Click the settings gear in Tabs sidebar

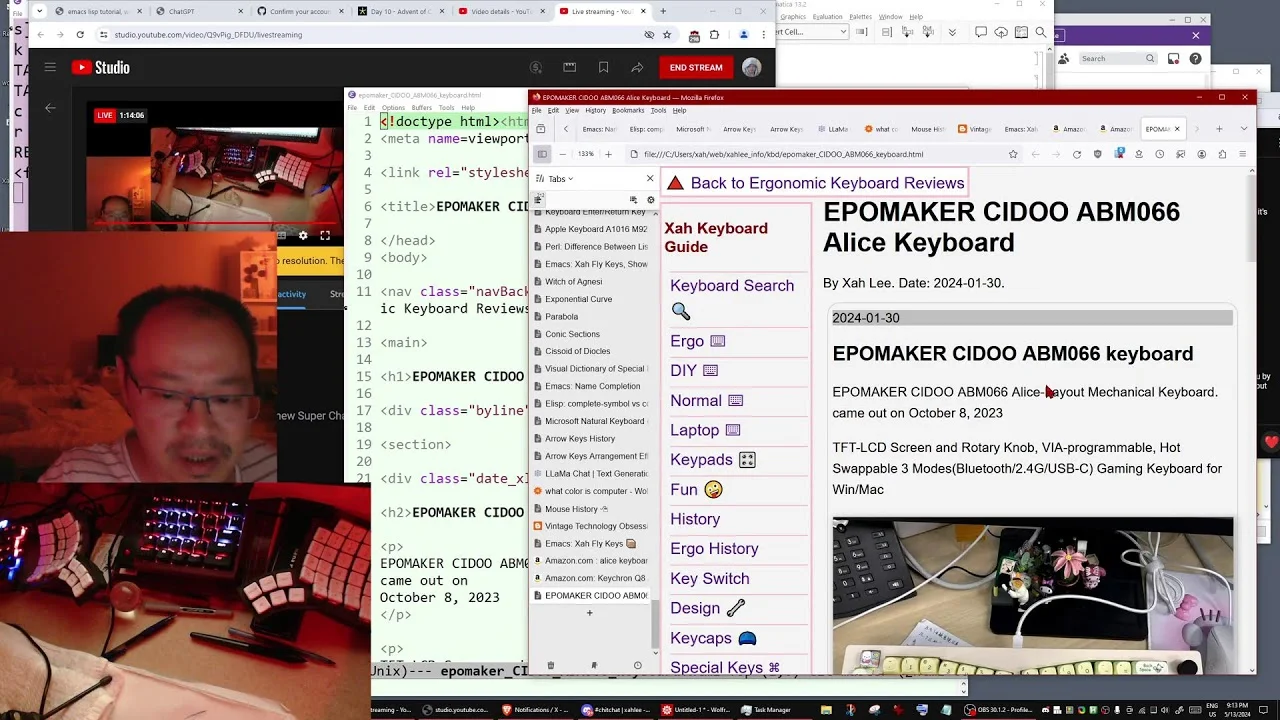650,200
